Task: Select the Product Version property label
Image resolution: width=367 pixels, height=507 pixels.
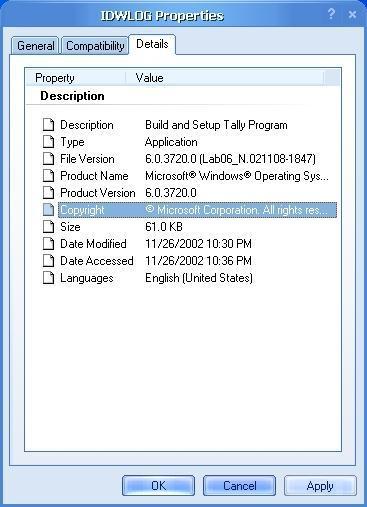Action: click(x=98, y=193)
